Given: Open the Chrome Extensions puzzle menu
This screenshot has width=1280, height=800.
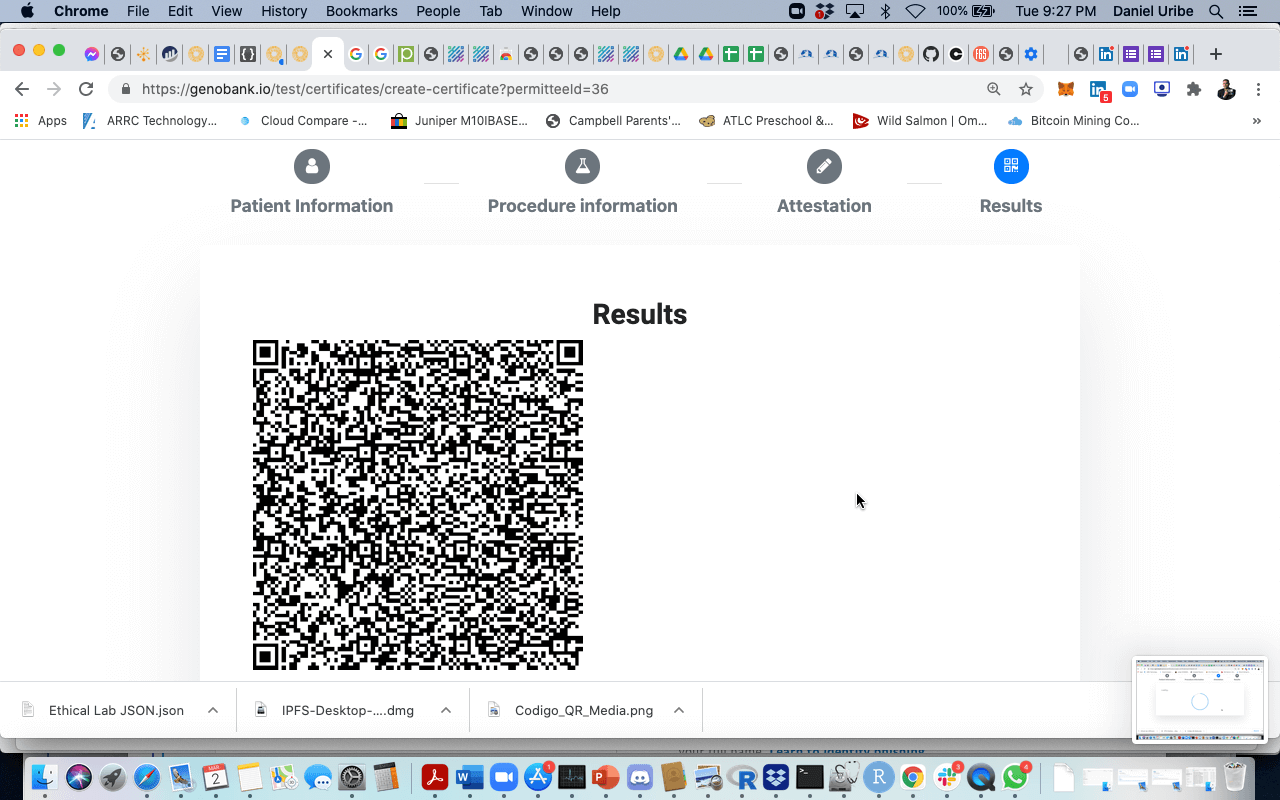Looking at the screenshot, I should [1194, 89].
